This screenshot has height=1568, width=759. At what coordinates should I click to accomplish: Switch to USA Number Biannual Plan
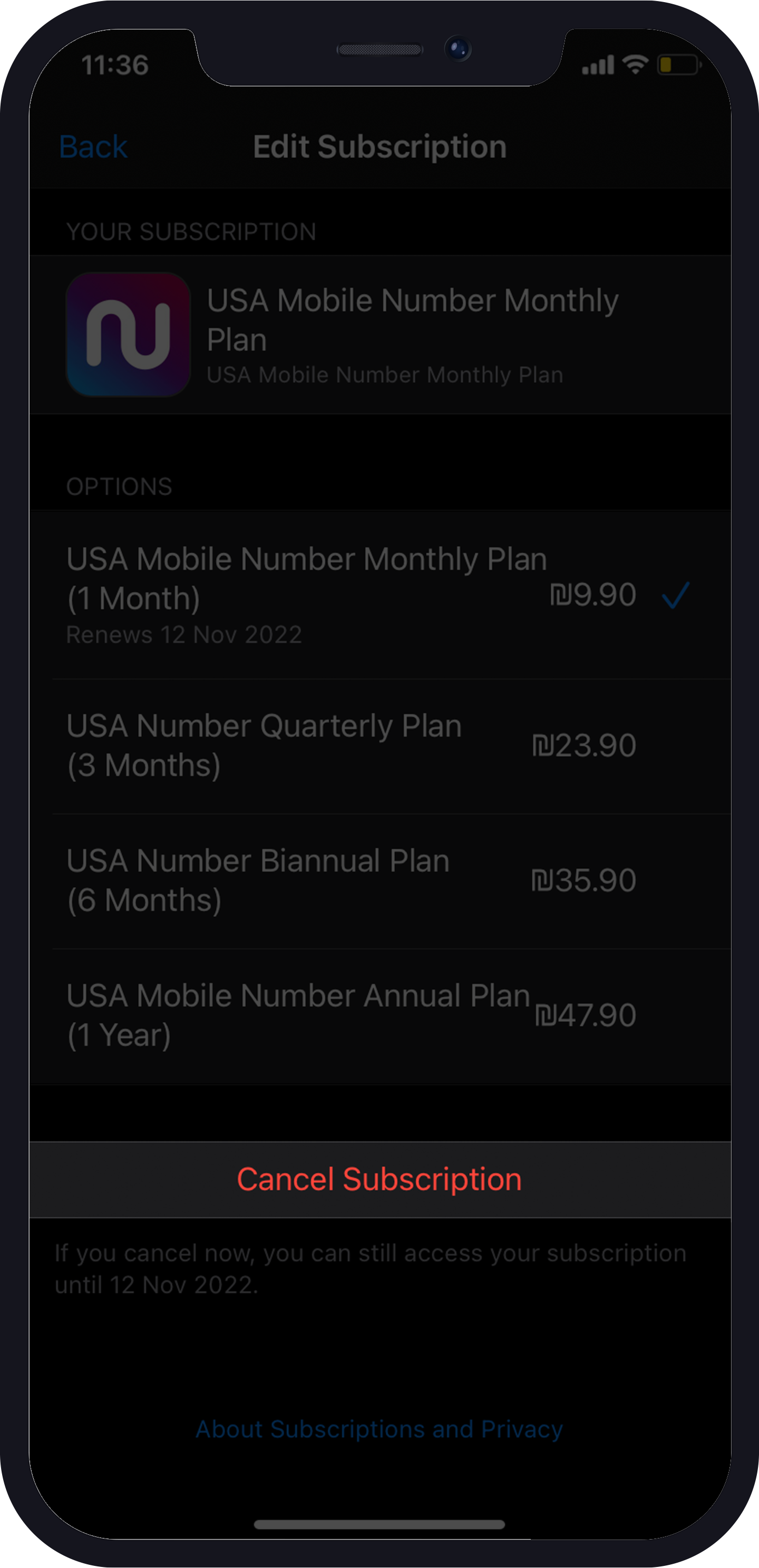point(258,880)
